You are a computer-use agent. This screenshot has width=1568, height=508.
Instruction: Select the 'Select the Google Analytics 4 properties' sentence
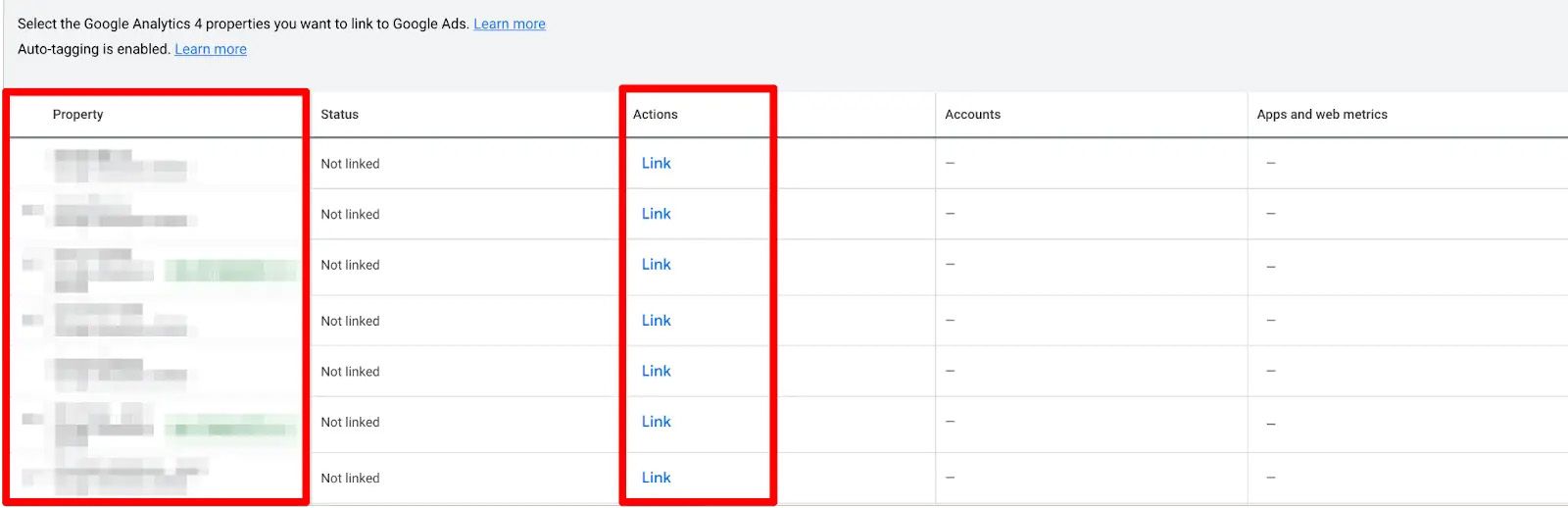tap(243, 24)
